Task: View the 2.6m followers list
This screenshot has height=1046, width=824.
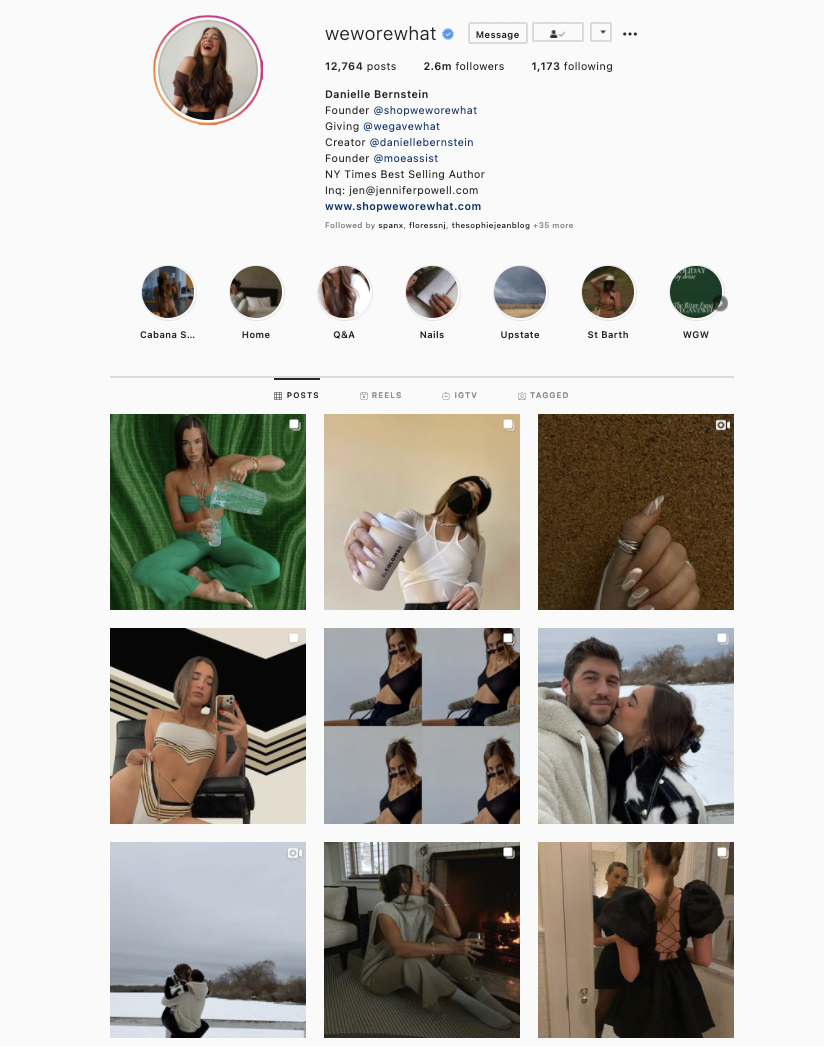Action: coord(464,66)
